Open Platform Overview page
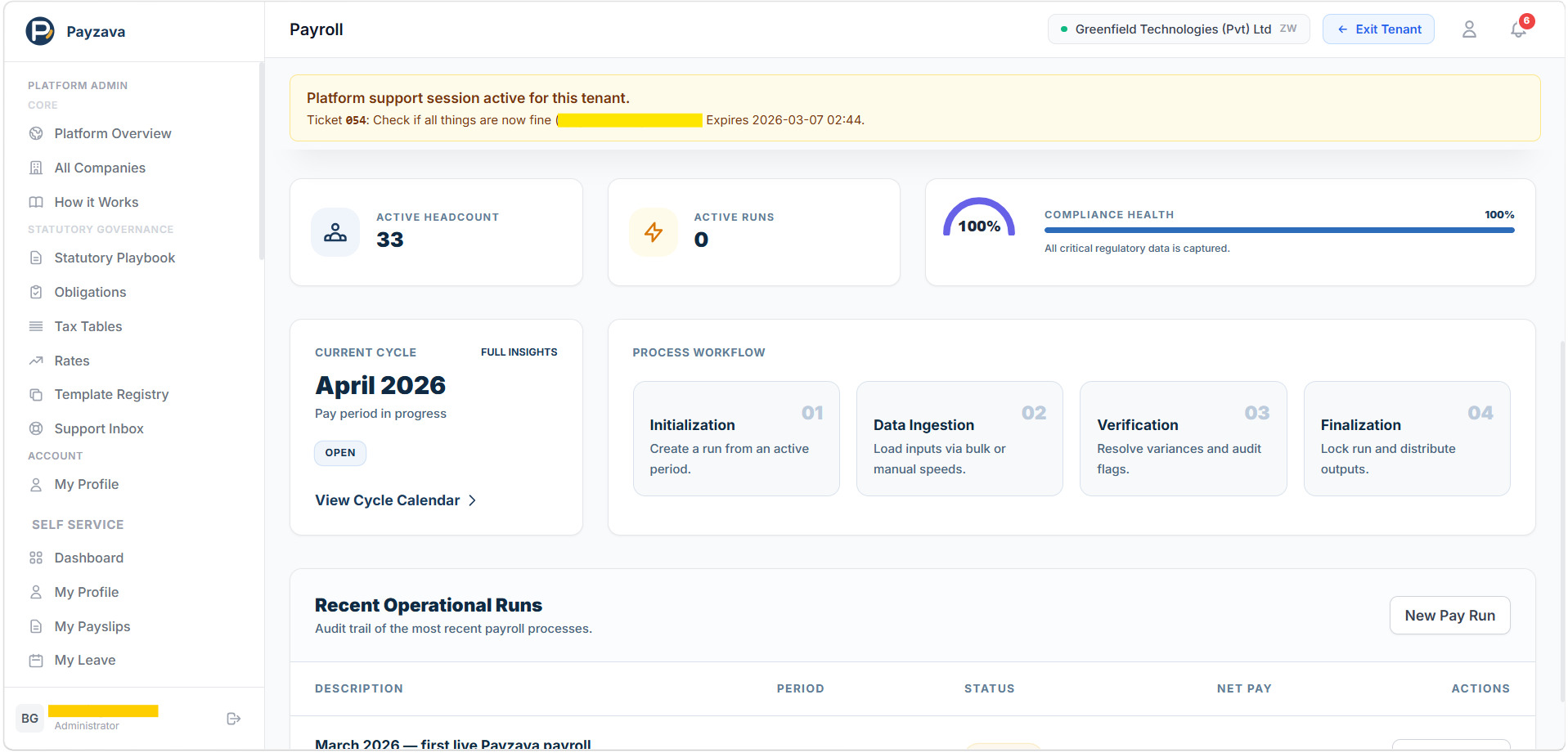The width and height of the screenshot is (1568, 753). [x=113, y=133]
